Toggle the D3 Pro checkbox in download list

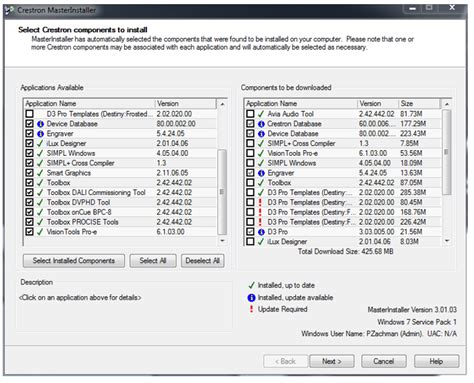[250, 232]
